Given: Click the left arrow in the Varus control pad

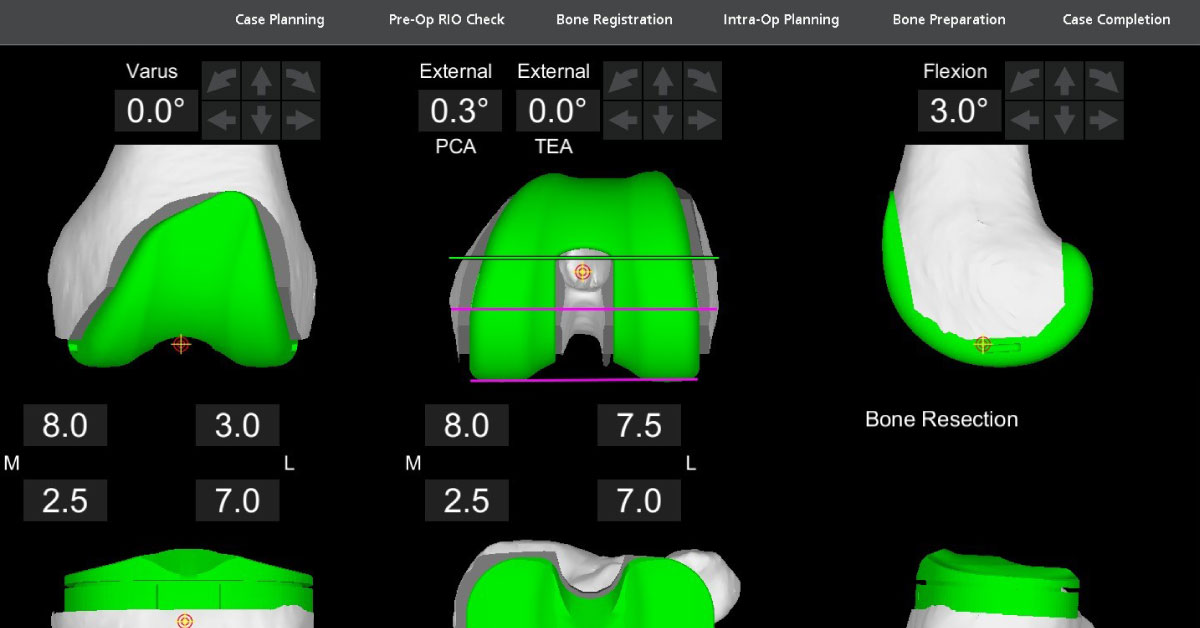Looking at the screenshot, I should tap(221, 121).
